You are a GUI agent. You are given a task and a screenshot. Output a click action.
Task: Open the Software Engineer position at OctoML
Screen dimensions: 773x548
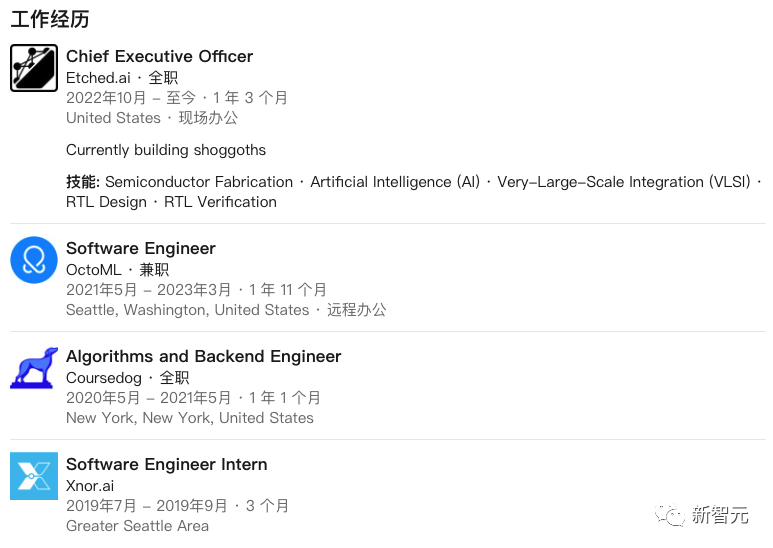click(x=141, y=248)
